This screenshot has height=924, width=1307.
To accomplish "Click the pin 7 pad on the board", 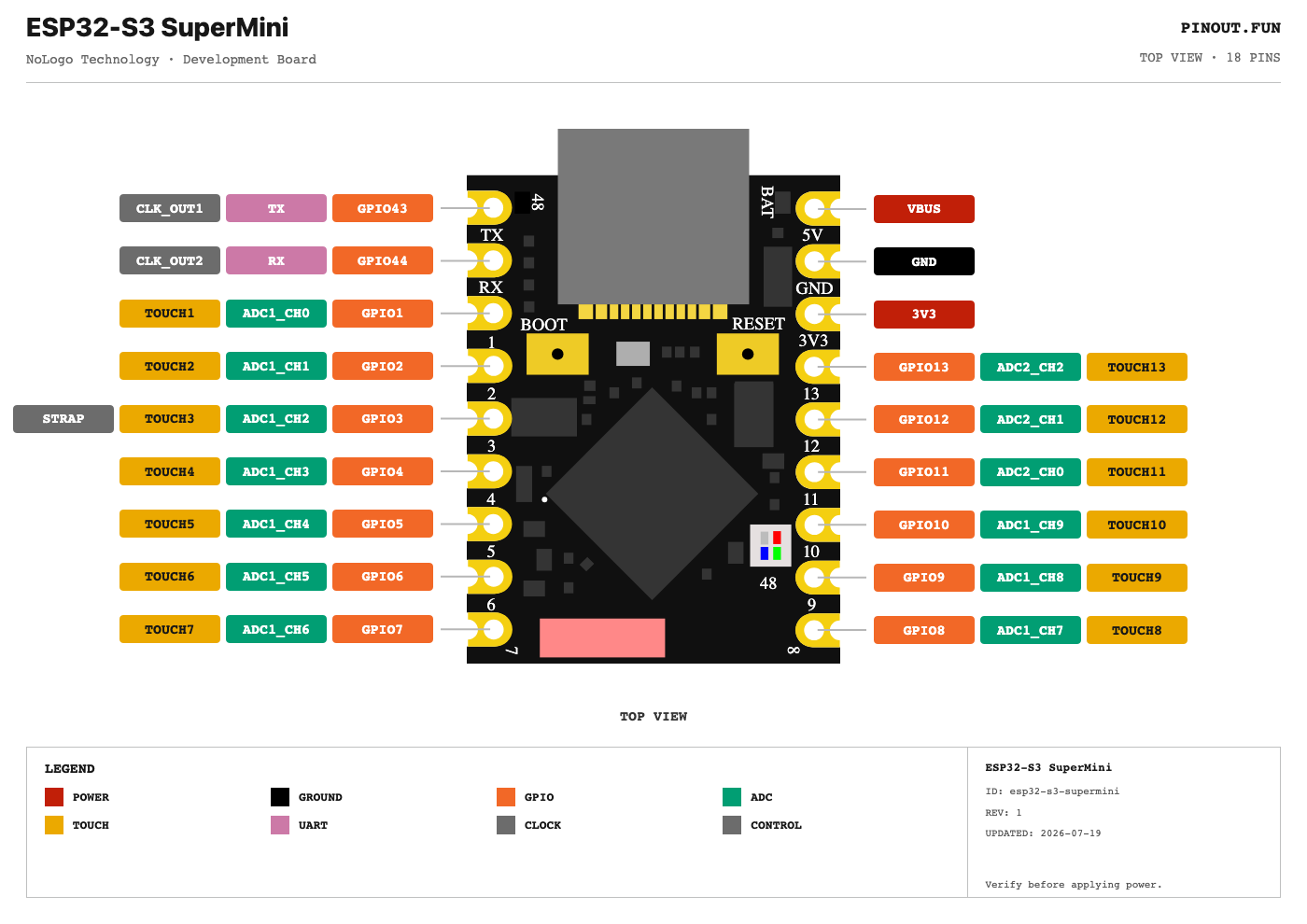I will point(493,630).
